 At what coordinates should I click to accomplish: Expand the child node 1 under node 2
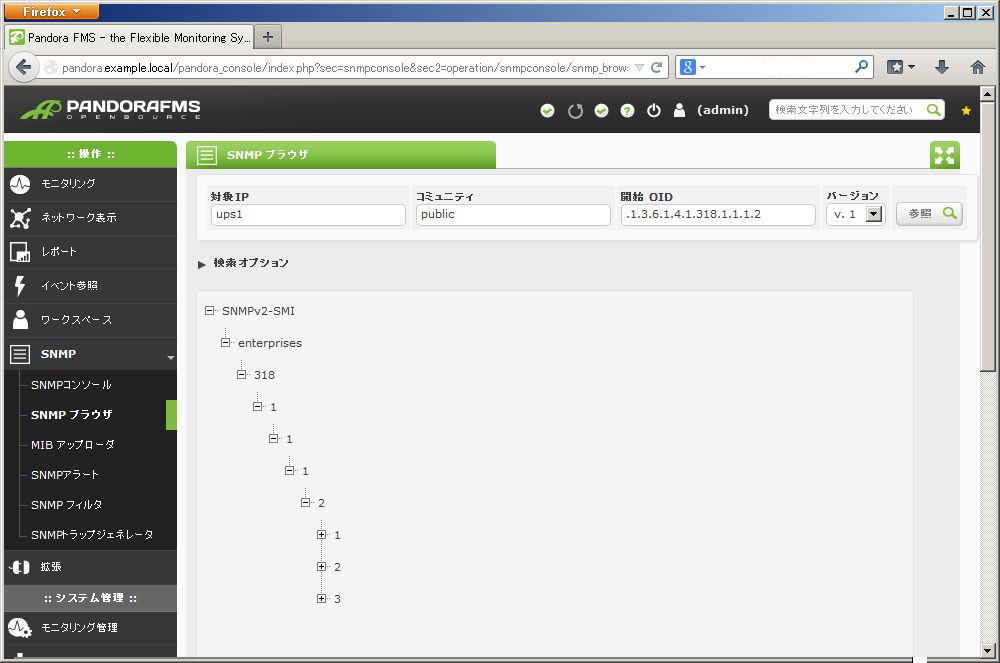pyautogui.click(x=321, y=534)
